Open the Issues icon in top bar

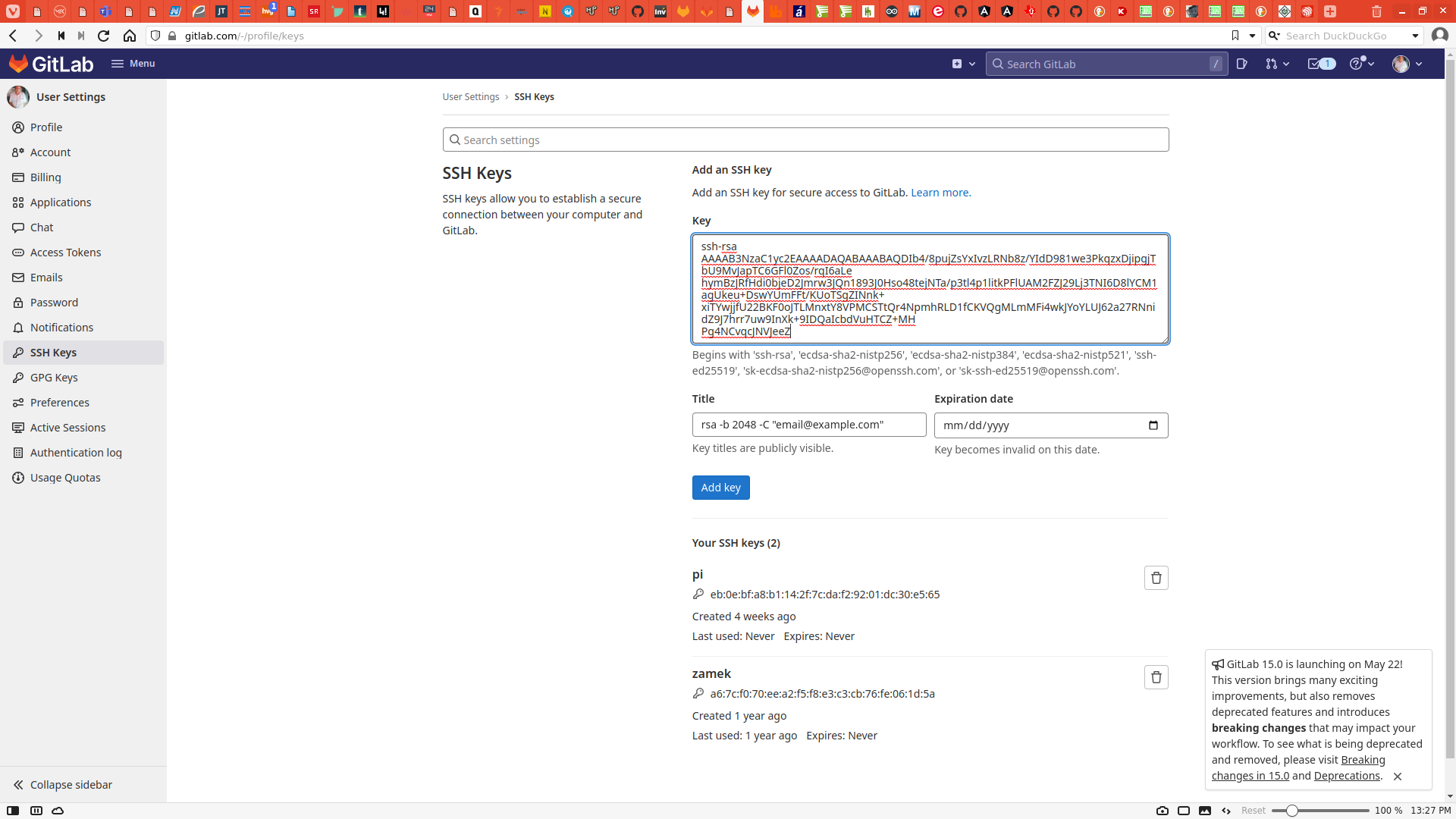(x=1241, y=64)
